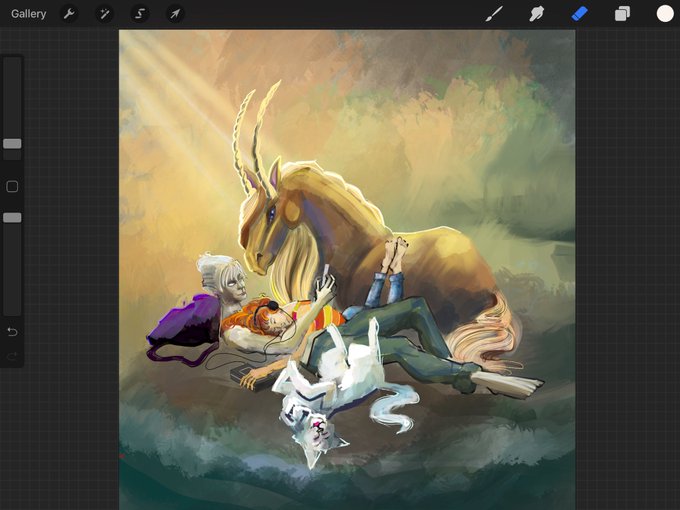Open the Actions wrench menu
This screenshot has width=680, height=510.
(x=69, y=14)
